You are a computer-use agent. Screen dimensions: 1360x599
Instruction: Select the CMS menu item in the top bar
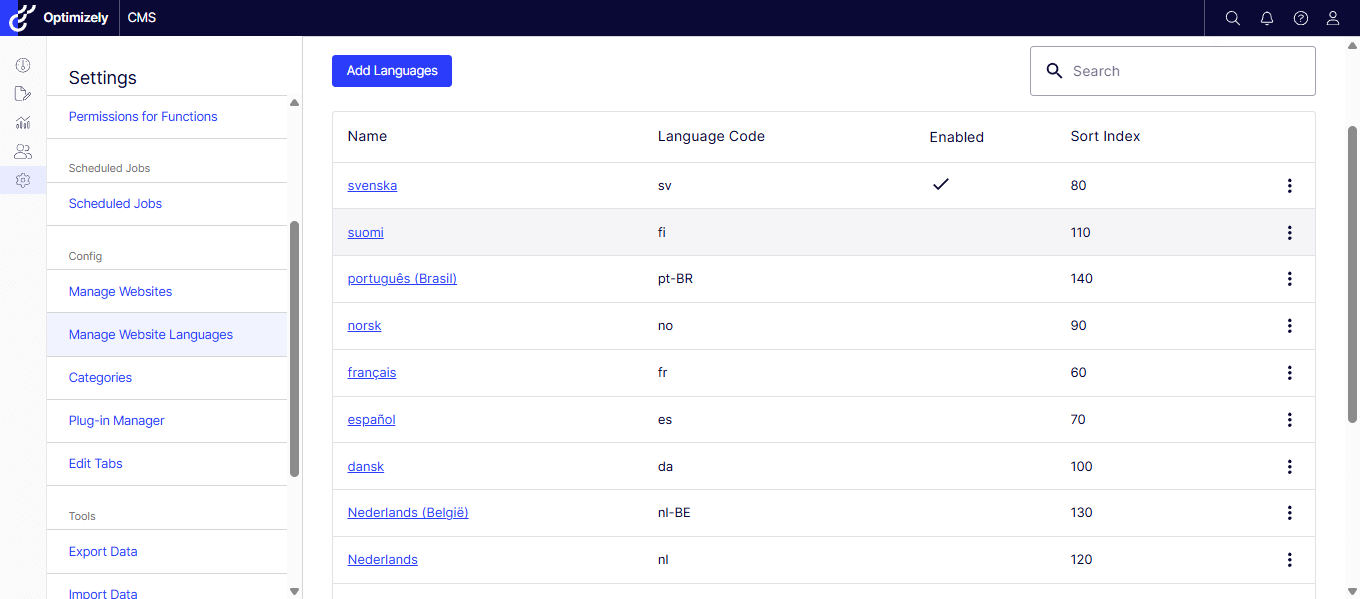(141, 17)
